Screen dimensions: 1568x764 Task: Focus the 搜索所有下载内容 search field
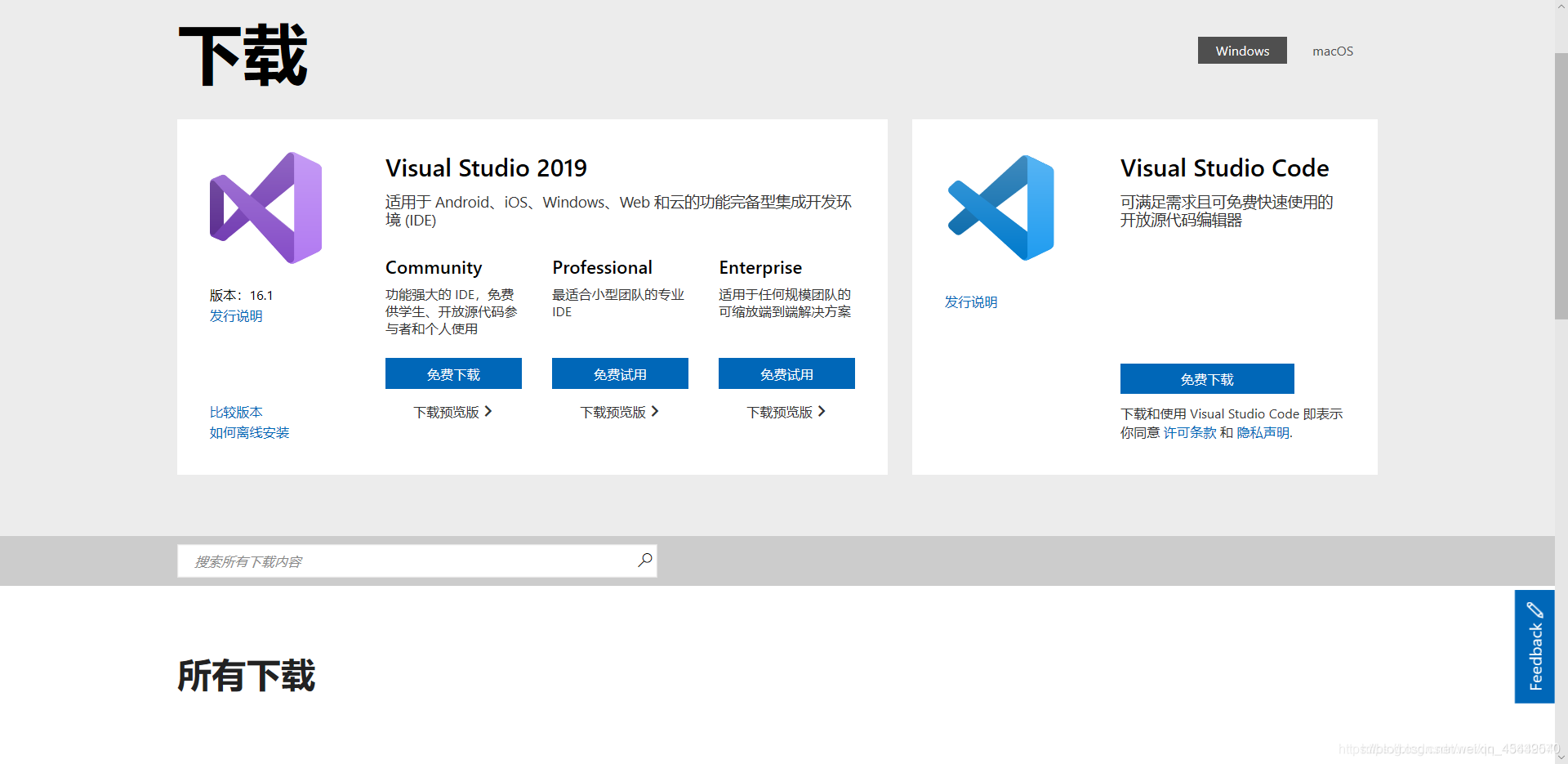[x=416, y=561]
